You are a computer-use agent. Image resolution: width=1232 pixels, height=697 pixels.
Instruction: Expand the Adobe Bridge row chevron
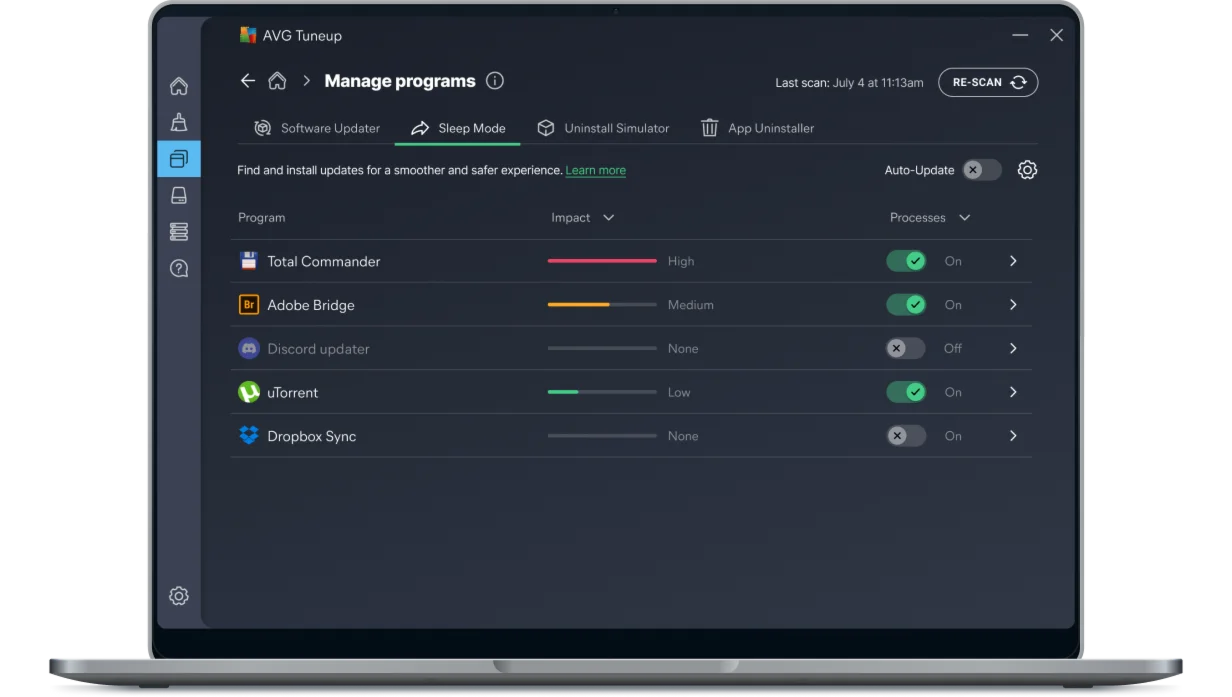(1013, 305)
